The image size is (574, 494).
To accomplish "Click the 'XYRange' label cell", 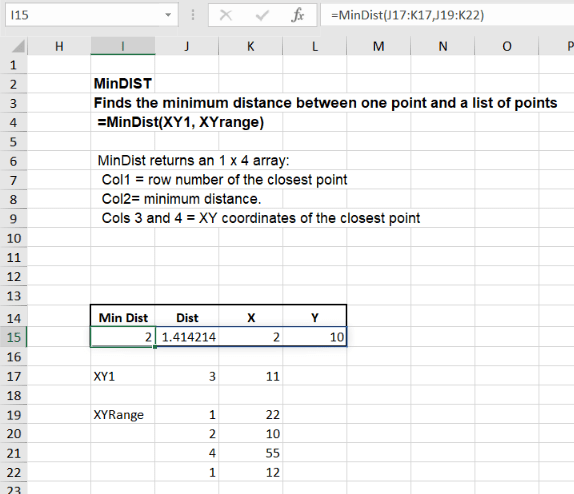I will coord(123,415).
